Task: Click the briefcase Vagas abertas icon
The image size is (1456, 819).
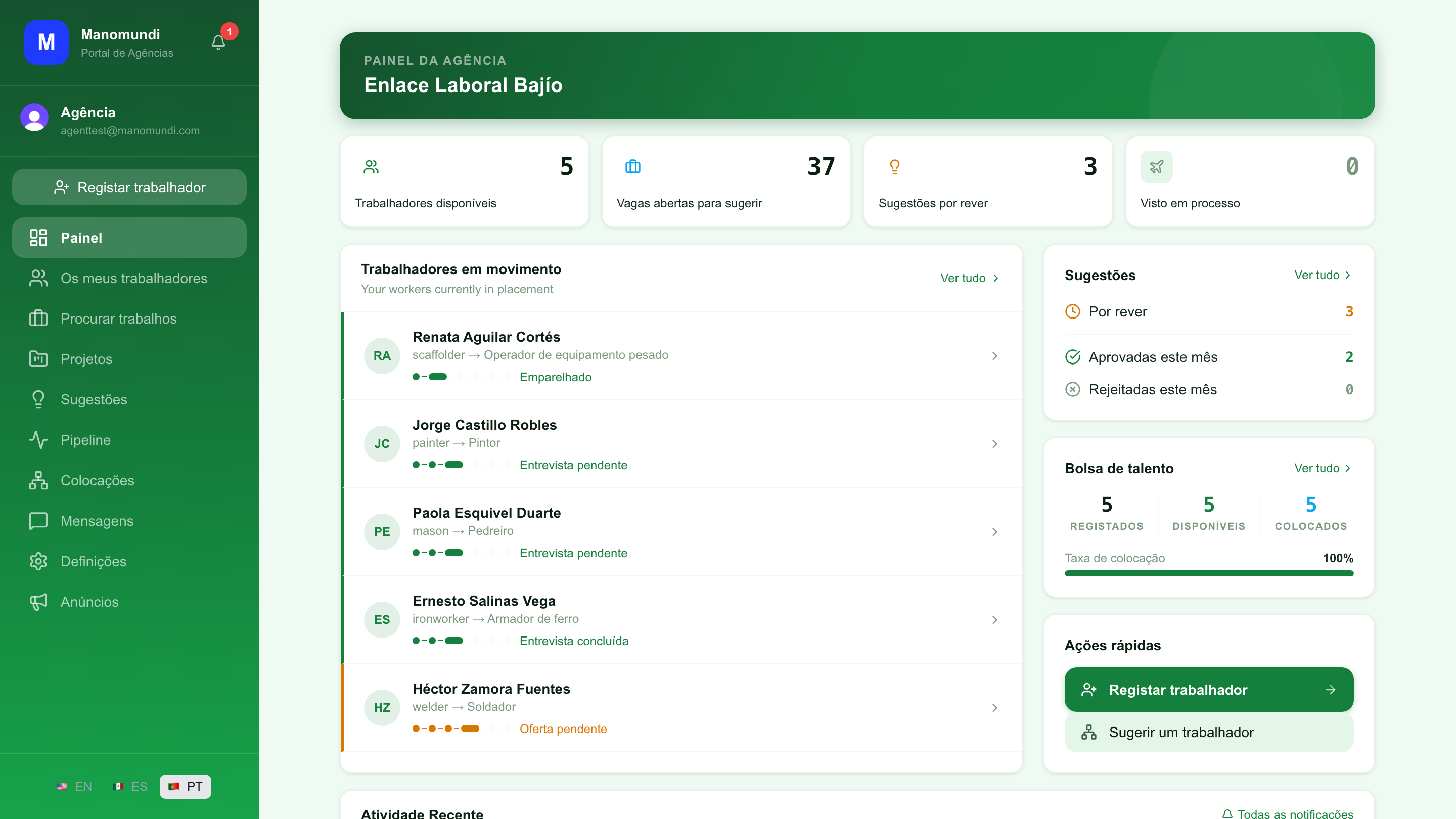Action: pyautogui.click(x=633, y=167)
